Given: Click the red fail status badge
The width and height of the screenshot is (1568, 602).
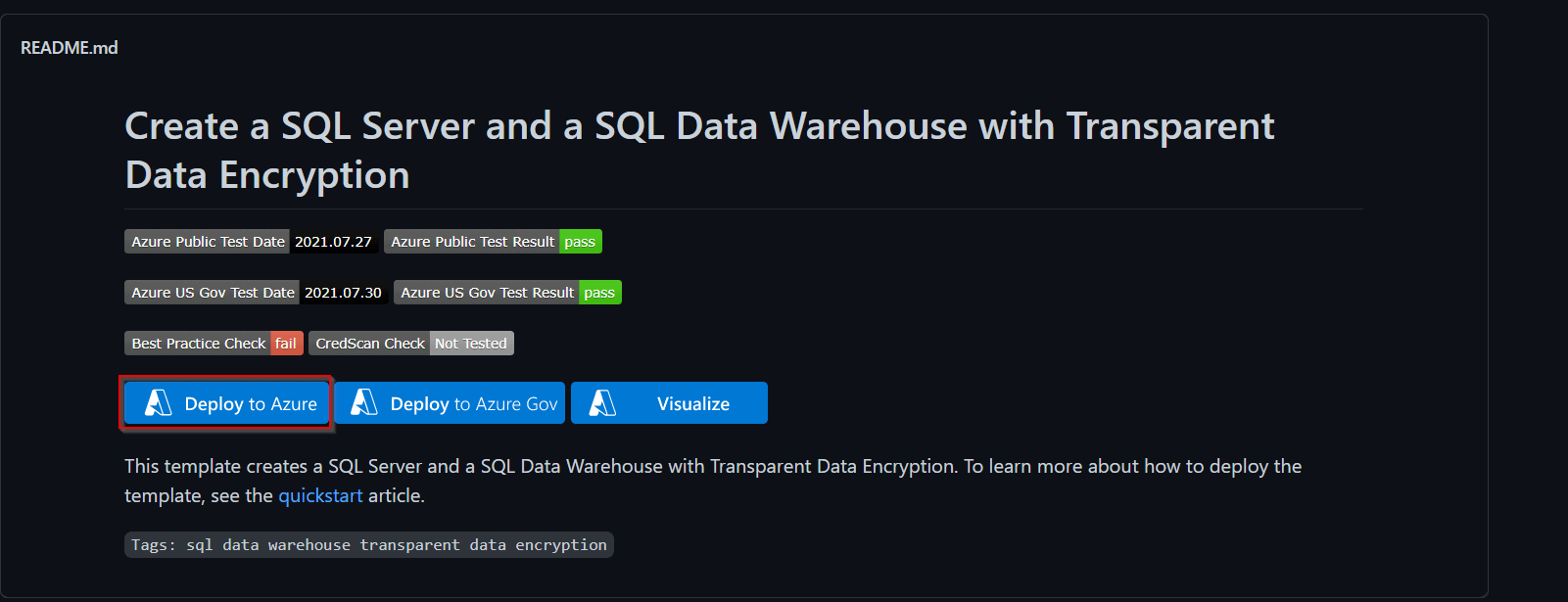Looking at the screenshot, I should pos(286,344).
